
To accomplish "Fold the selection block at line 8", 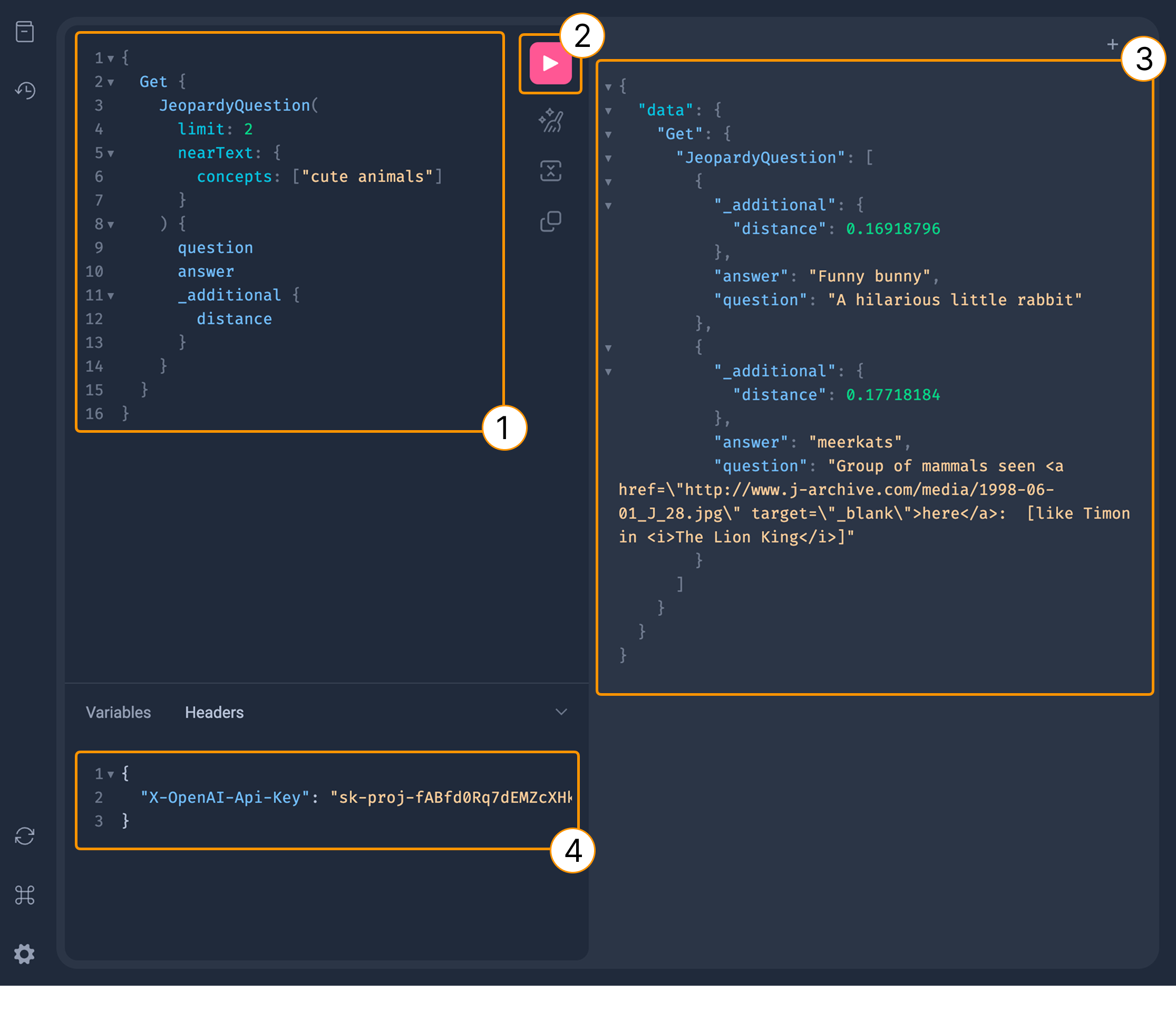I will click(111, 225).
